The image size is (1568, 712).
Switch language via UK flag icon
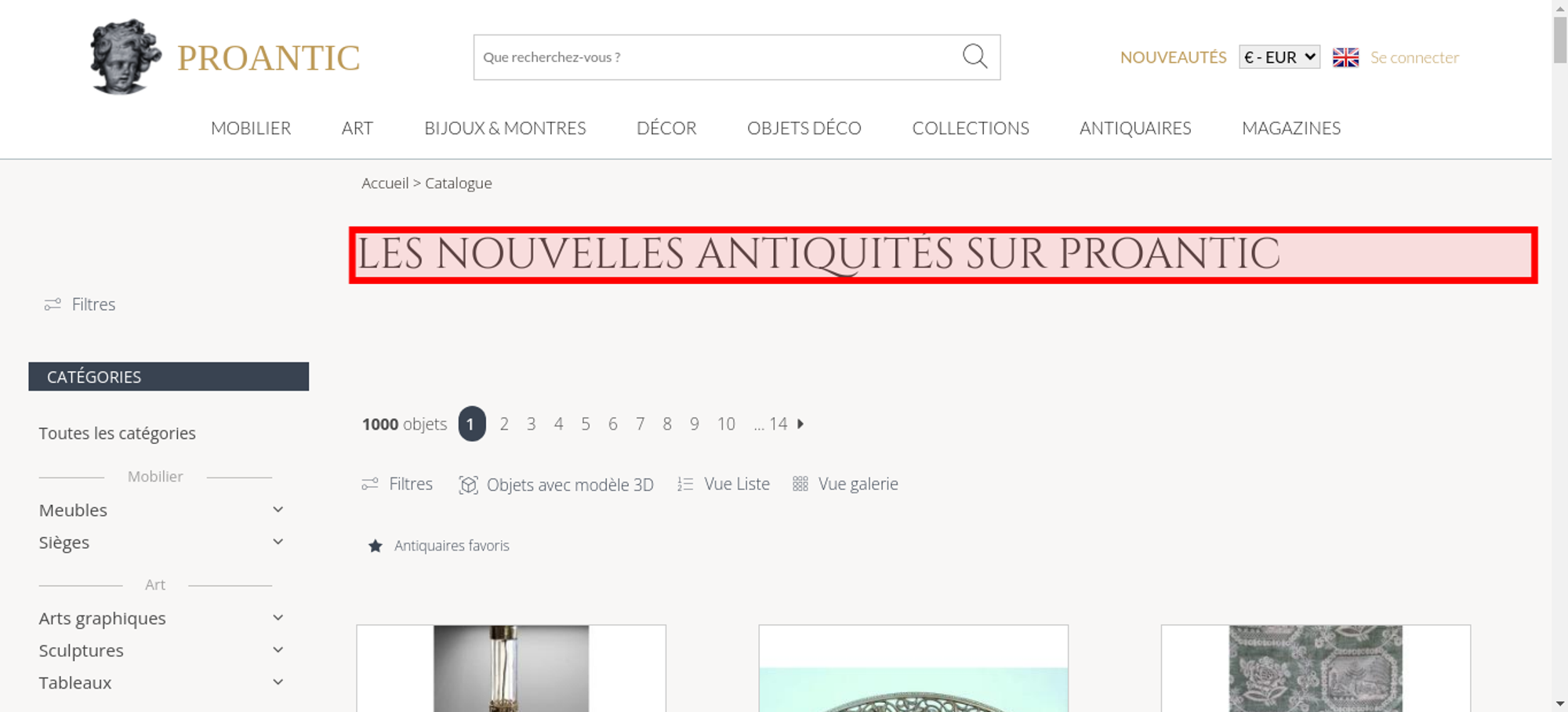point(1345,57)
